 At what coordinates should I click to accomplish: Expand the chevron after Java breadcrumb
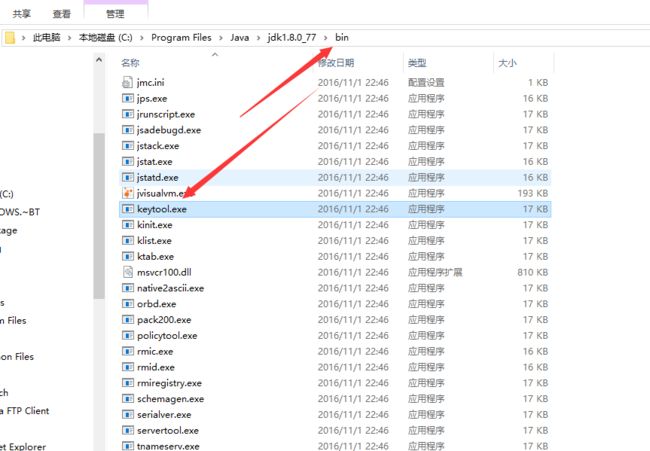coord(259,38)
